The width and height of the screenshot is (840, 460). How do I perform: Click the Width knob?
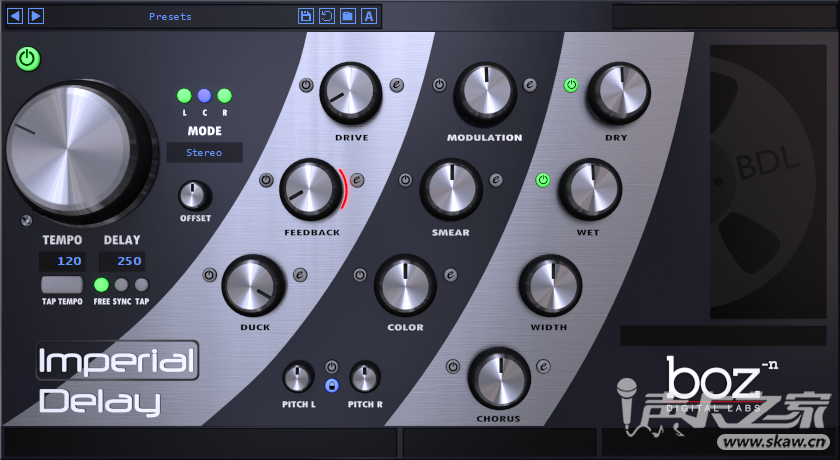551,285
